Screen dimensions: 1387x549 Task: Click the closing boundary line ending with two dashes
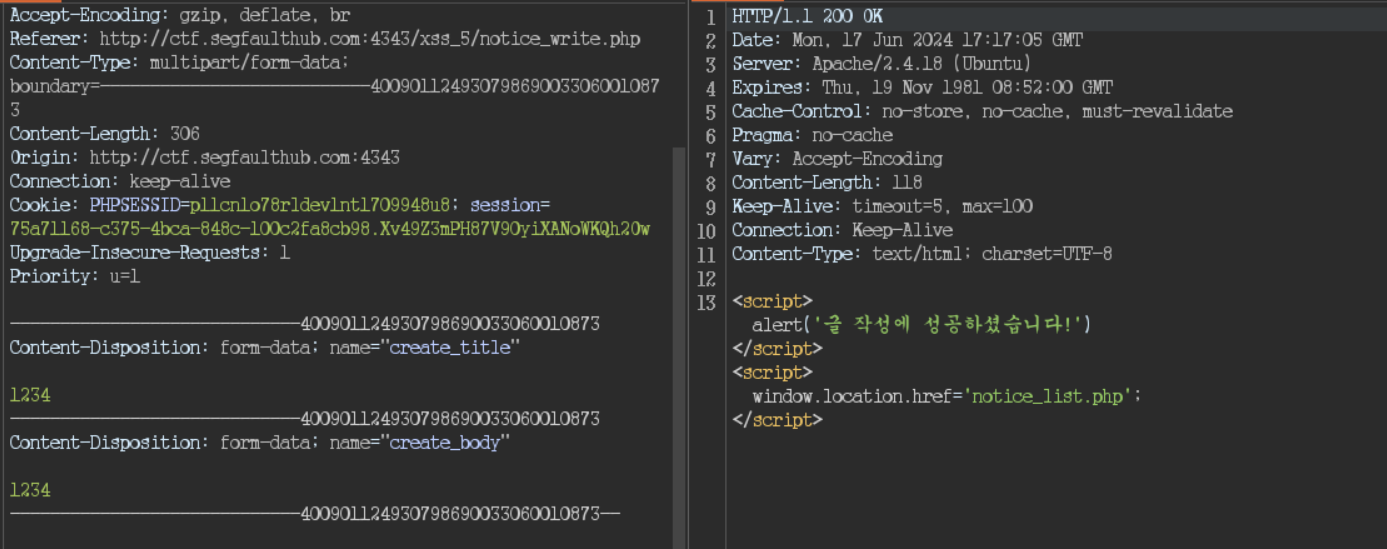(315, 514)
